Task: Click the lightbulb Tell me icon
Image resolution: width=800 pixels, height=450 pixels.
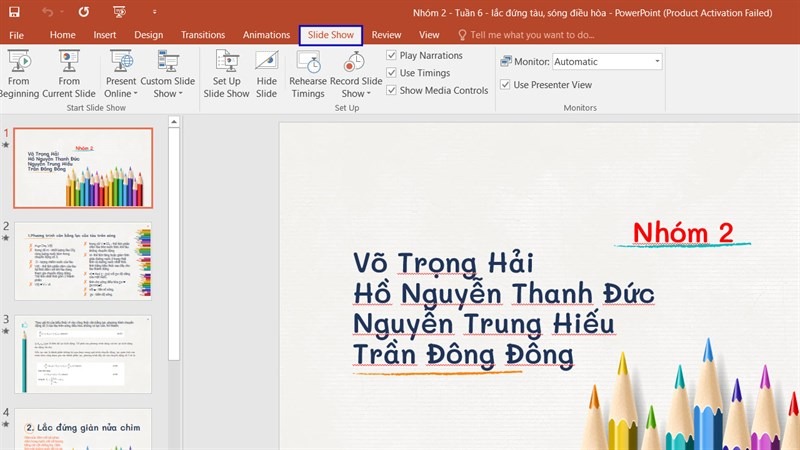Action: (462, 35)
